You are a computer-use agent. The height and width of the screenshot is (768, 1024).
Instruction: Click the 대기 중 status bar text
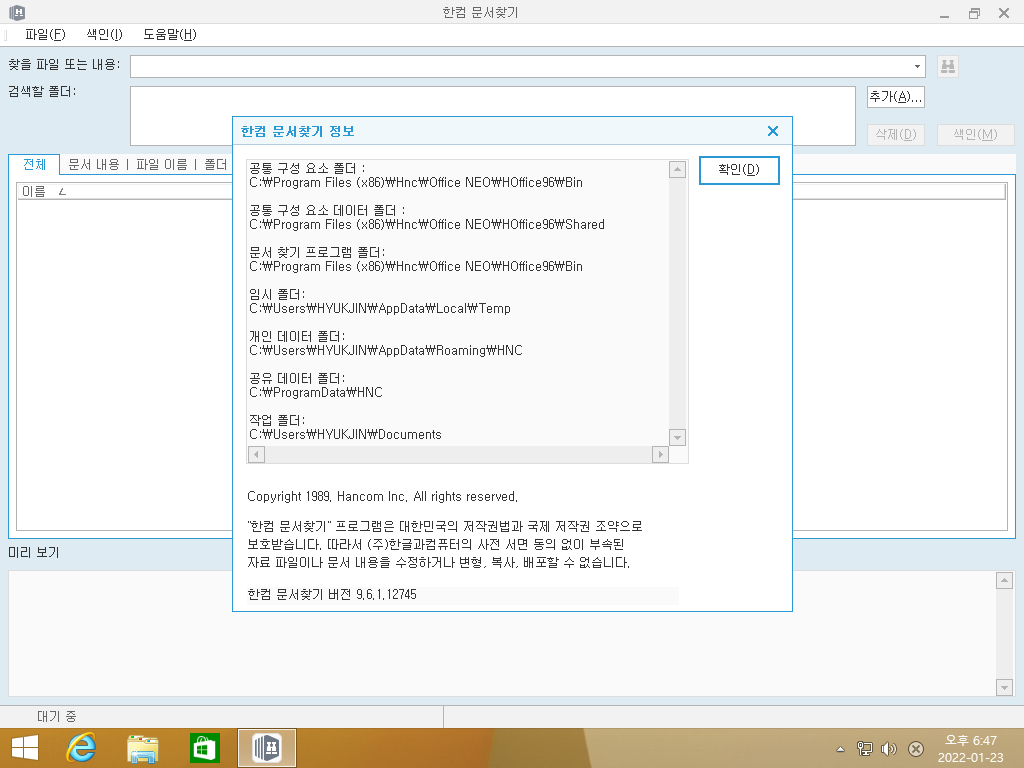pyautogui.click(x=56, y=716)
